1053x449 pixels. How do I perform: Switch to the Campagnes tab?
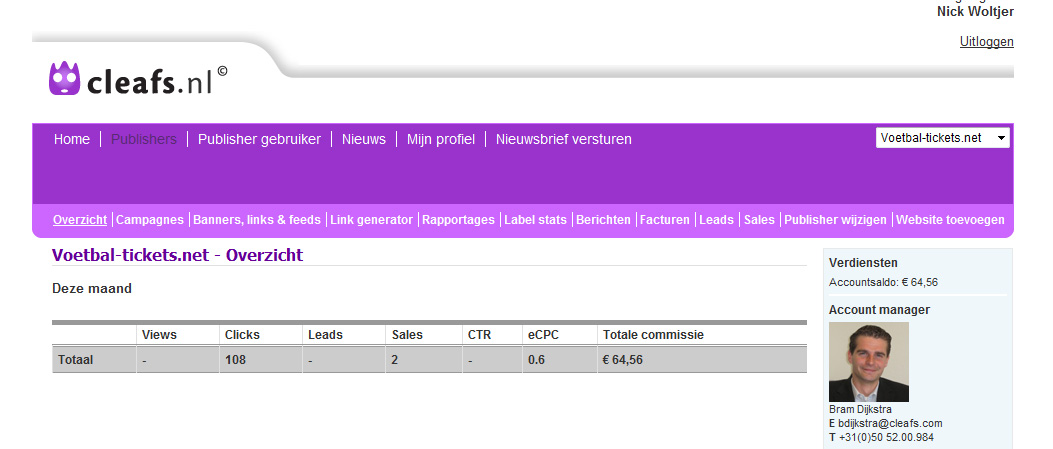pyautogui.click(x=150, y=219)
